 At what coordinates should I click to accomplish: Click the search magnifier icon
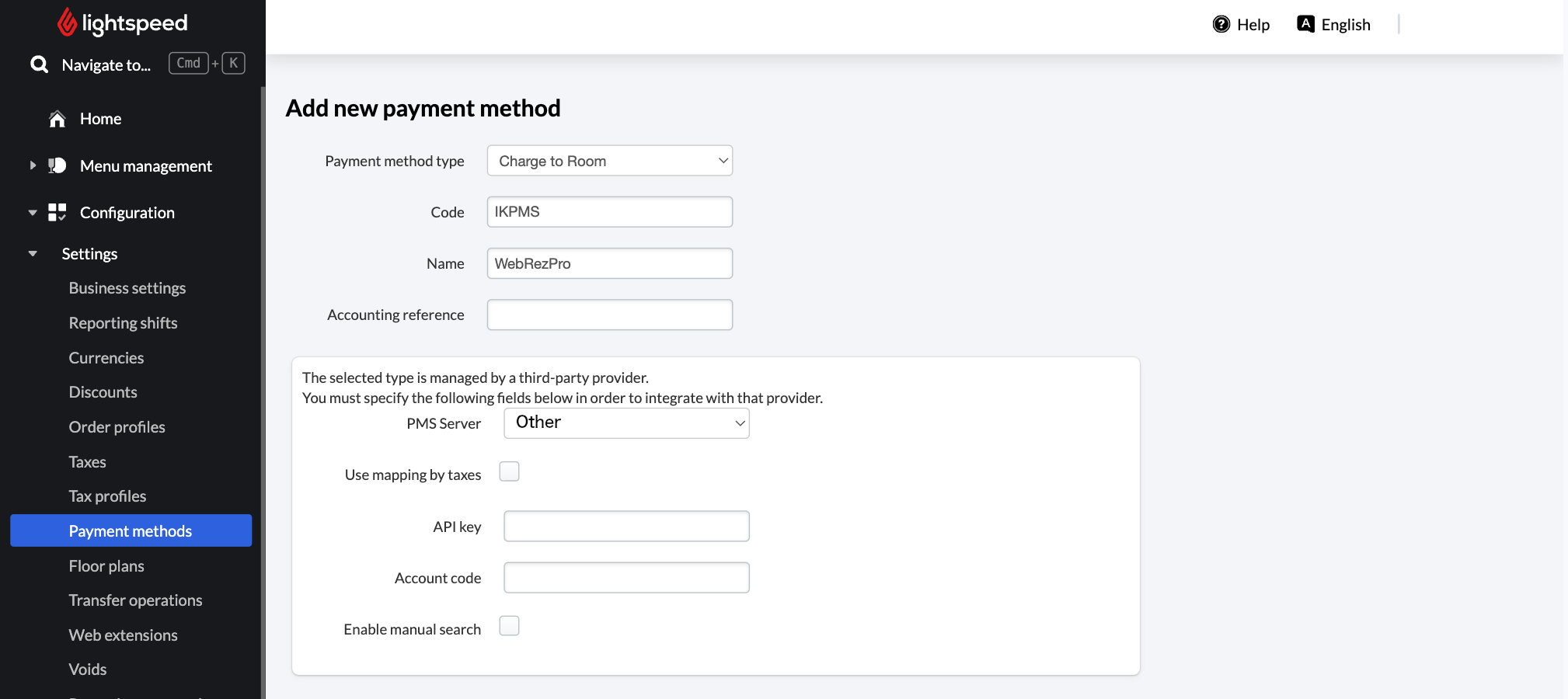click(39, 64)
